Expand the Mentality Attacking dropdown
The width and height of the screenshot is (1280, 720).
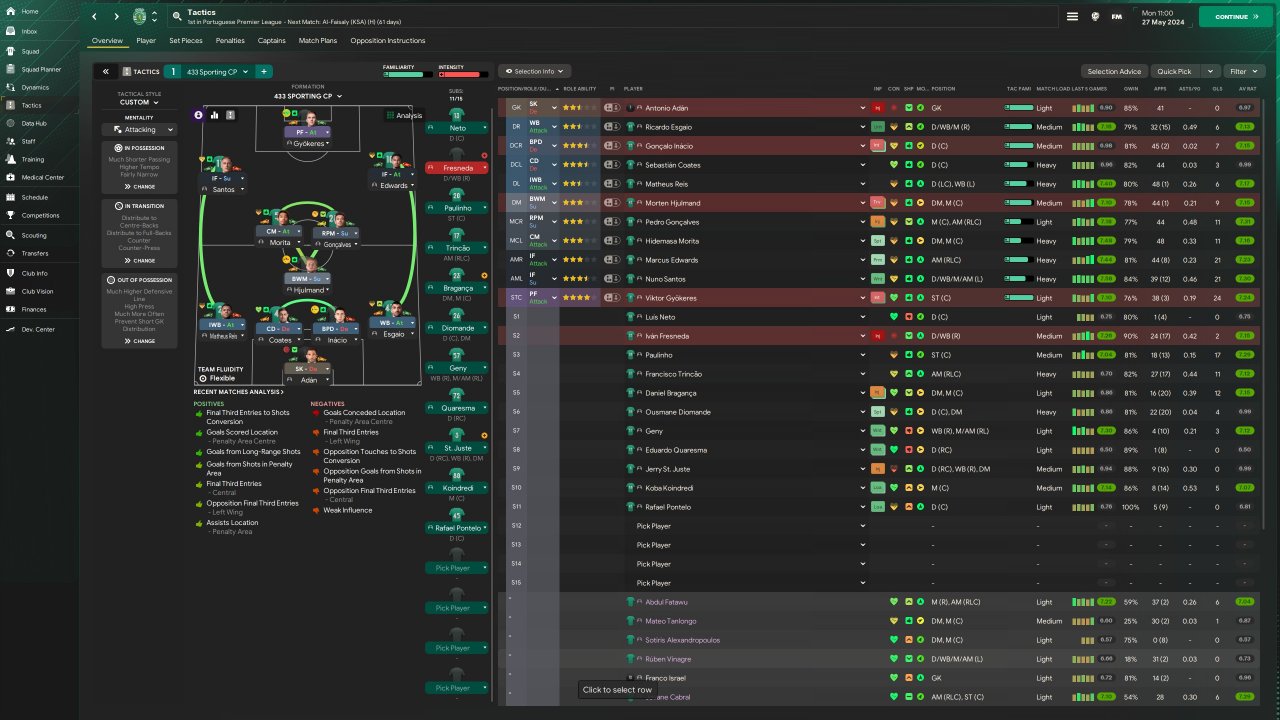[139, 129]
